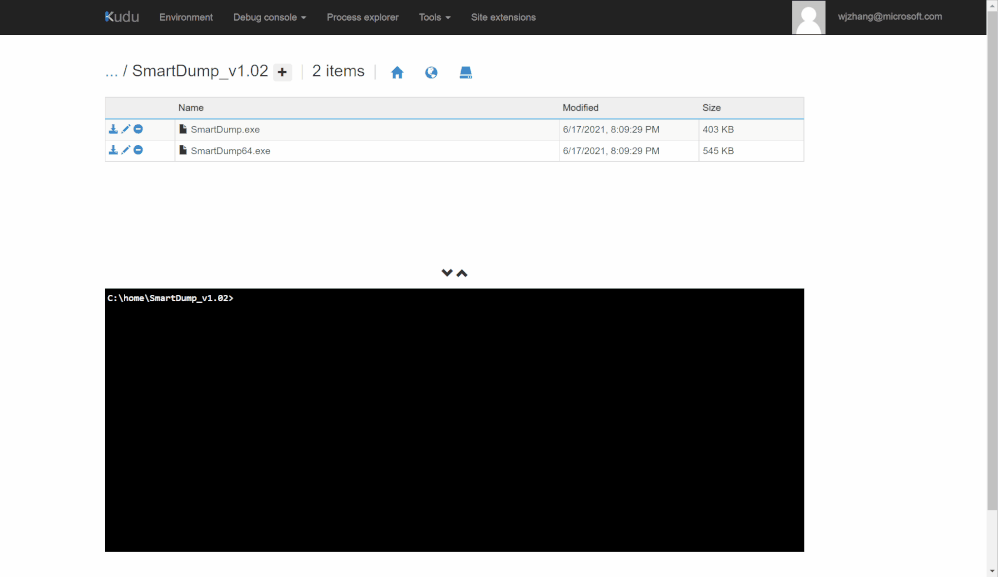The image size is (998, 577).
Task: Expand file list with up chevron
Action: (x=462, y=273)
